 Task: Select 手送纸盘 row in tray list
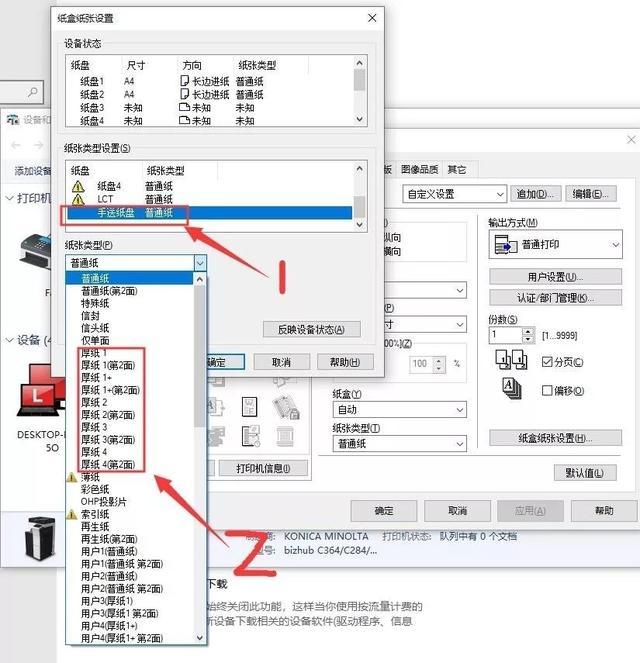point(209,213)
